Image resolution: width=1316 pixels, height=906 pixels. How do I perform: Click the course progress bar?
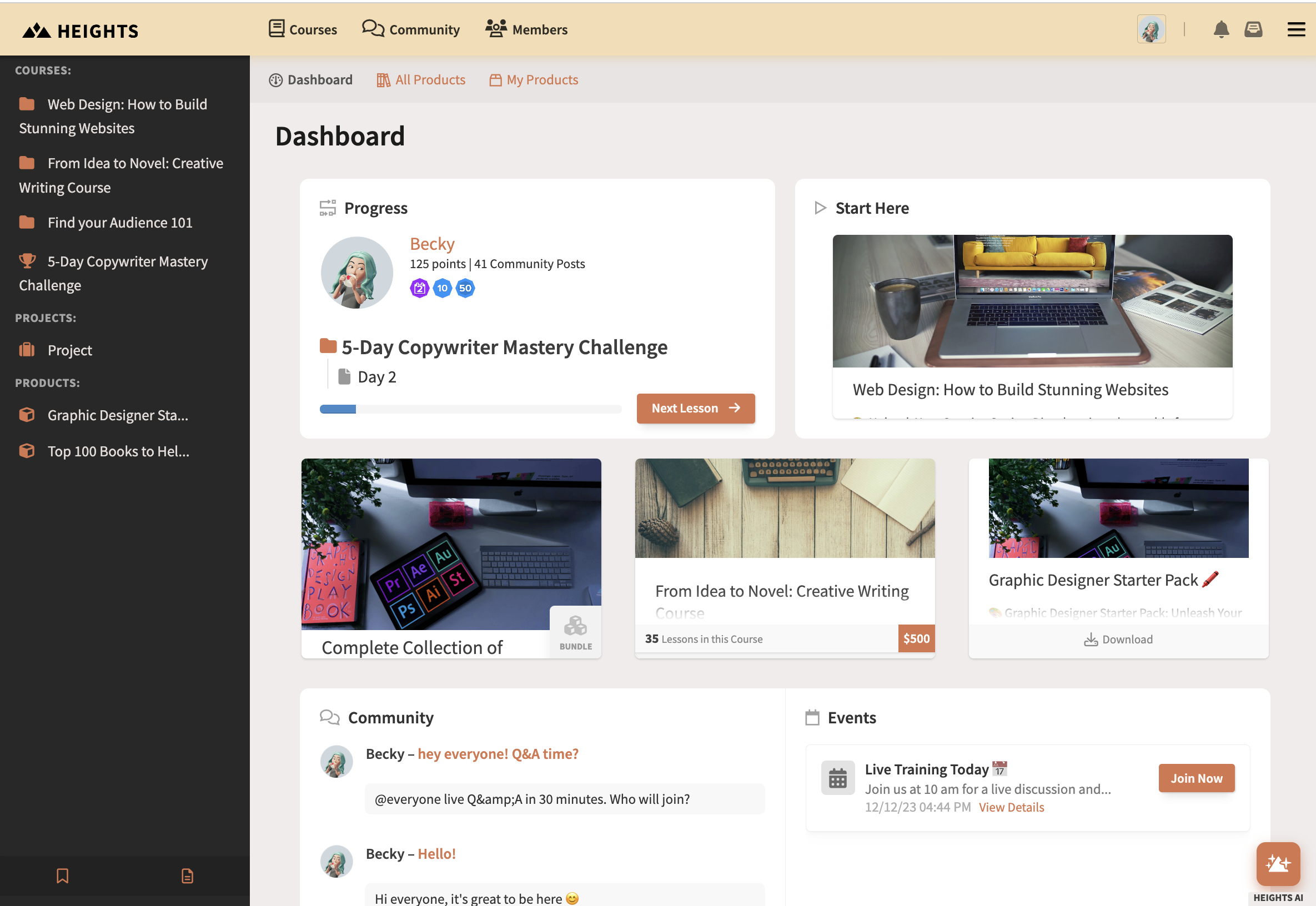tap(471, 409)
